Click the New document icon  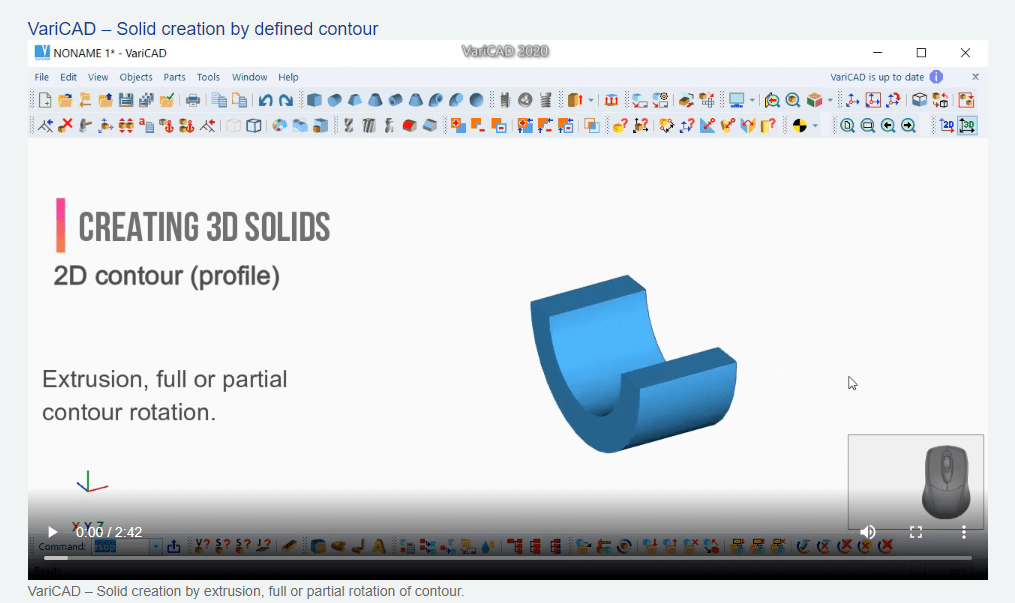pos(45,100)
